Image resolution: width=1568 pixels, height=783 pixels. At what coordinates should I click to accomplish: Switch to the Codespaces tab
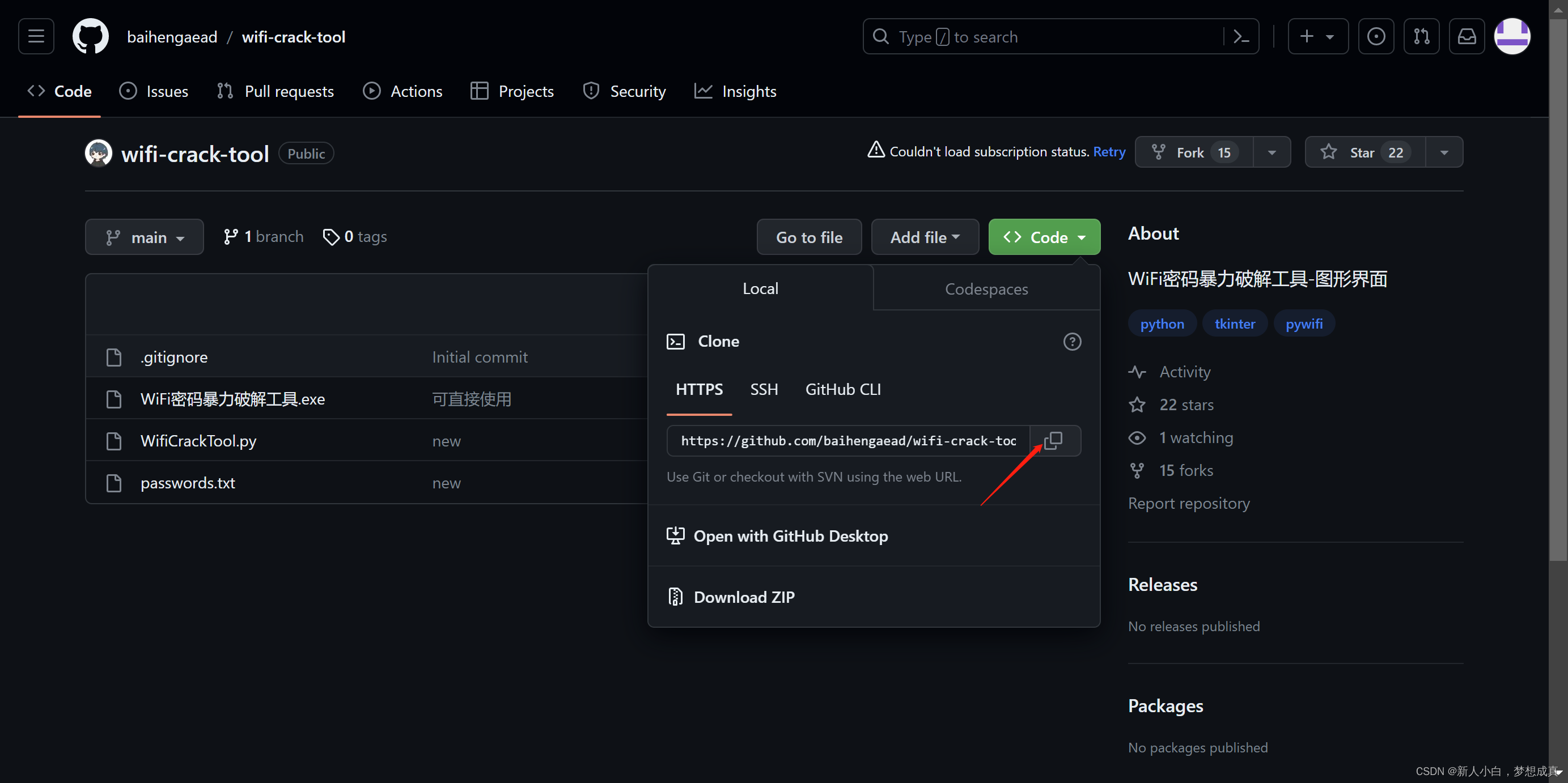coord(986,289)
